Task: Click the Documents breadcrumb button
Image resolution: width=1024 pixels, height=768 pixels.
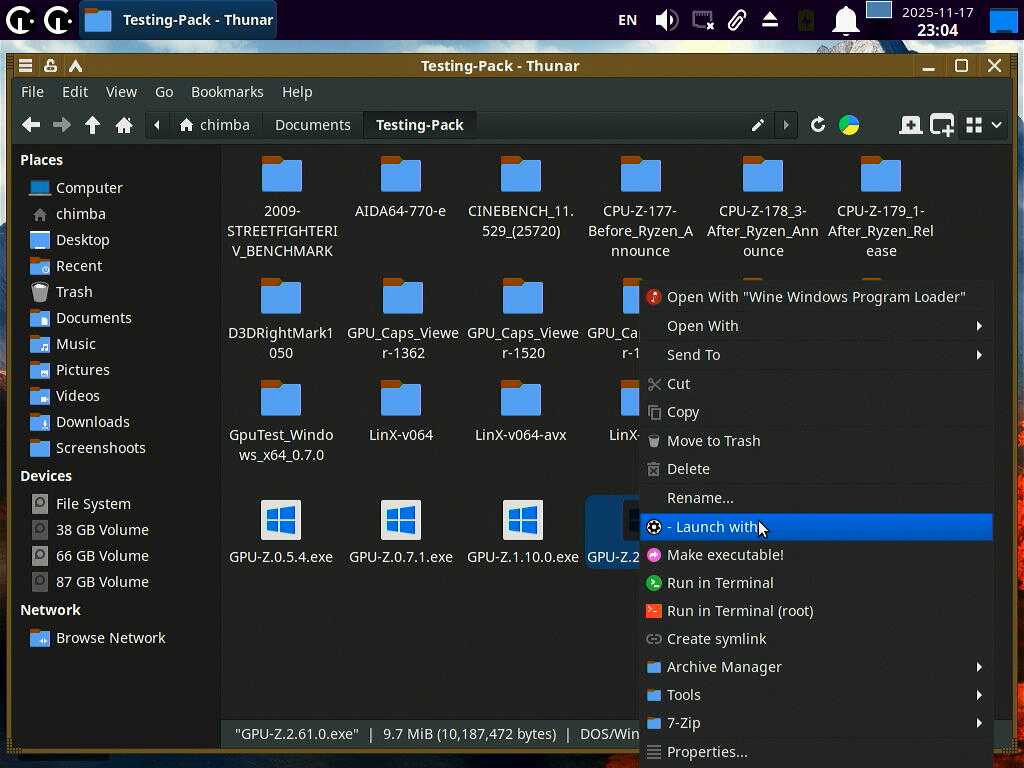Action: pyautogui.click(x=312, y=125)
